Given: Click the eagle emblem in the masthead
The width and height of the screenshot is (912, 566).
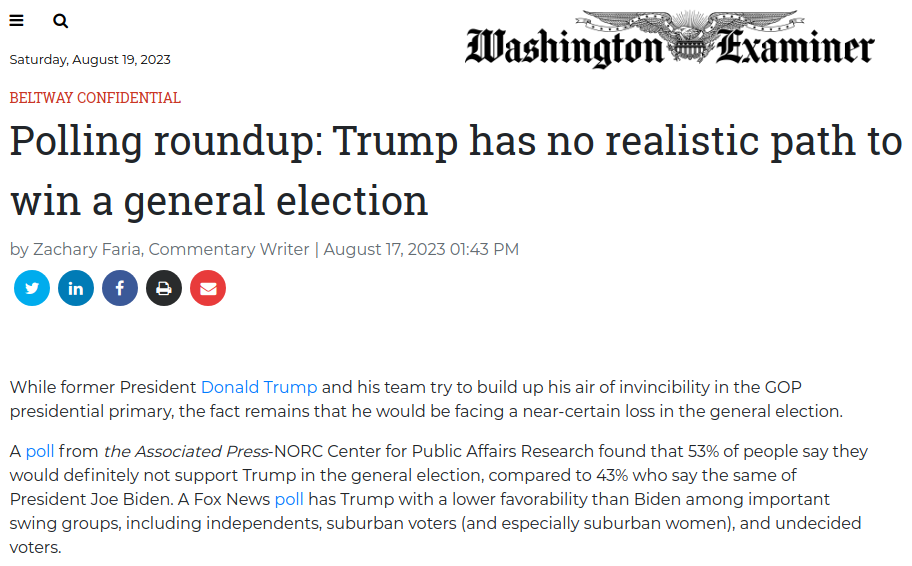Looking at the screenshot, I should pos(689,35).
